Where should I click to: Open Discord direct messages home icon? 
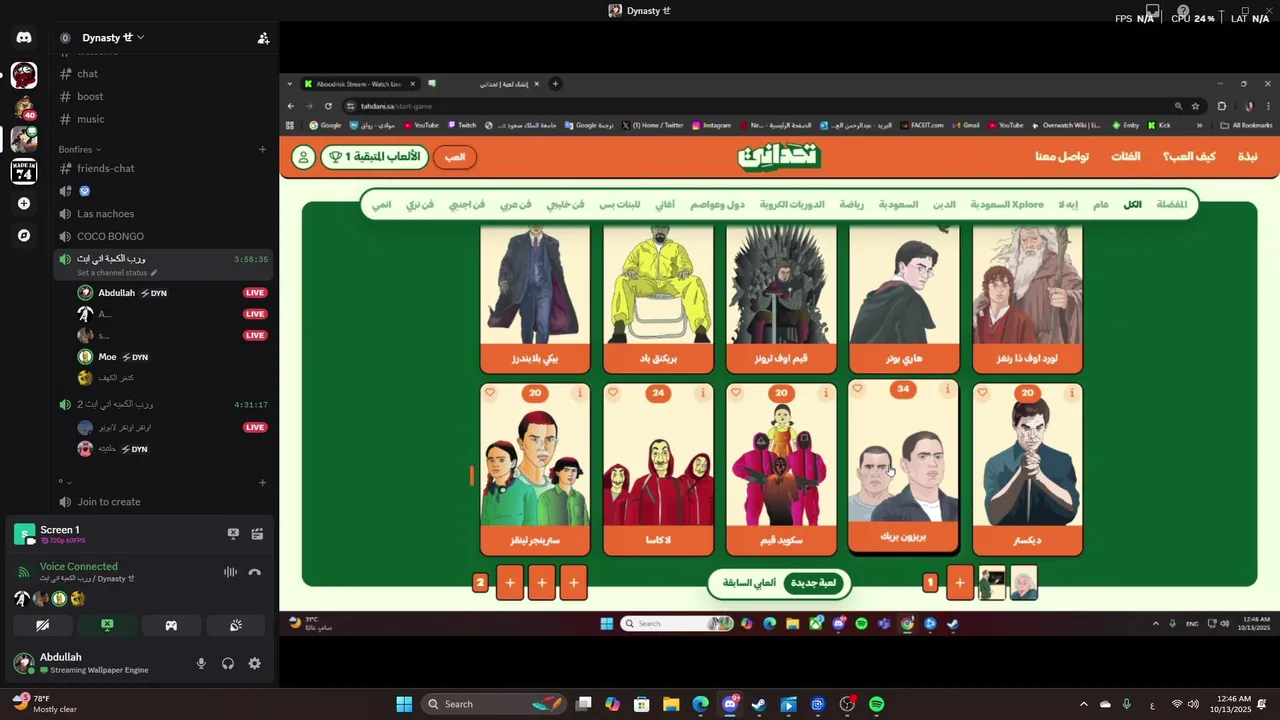tap(24, 38)
